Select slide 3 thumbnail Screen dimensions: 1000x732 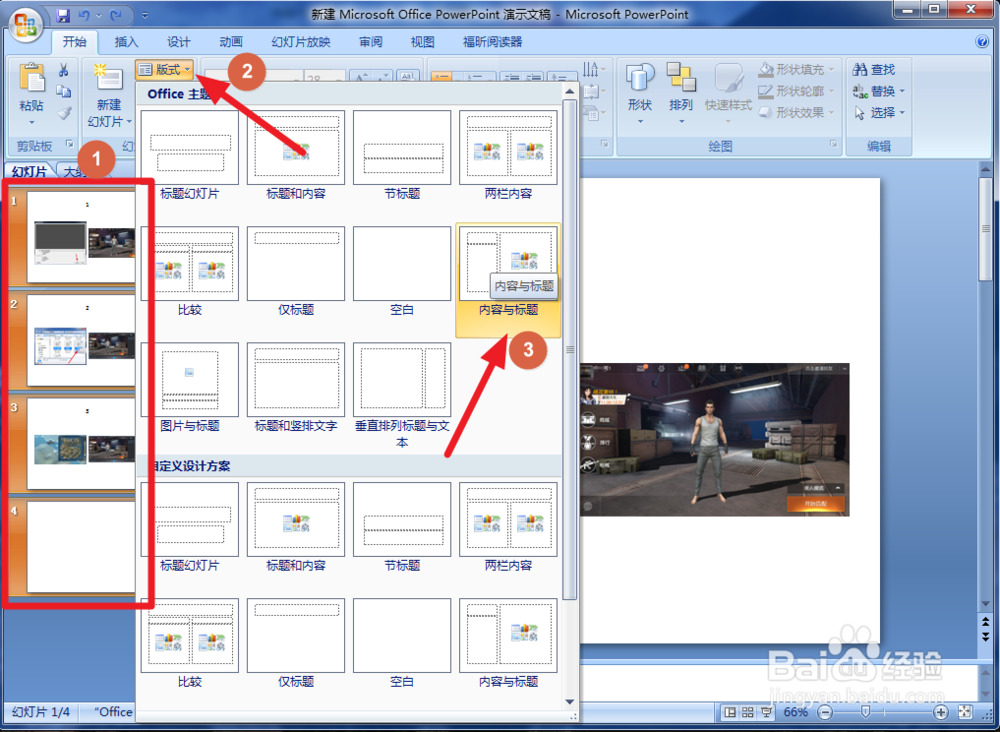point(81,443)
